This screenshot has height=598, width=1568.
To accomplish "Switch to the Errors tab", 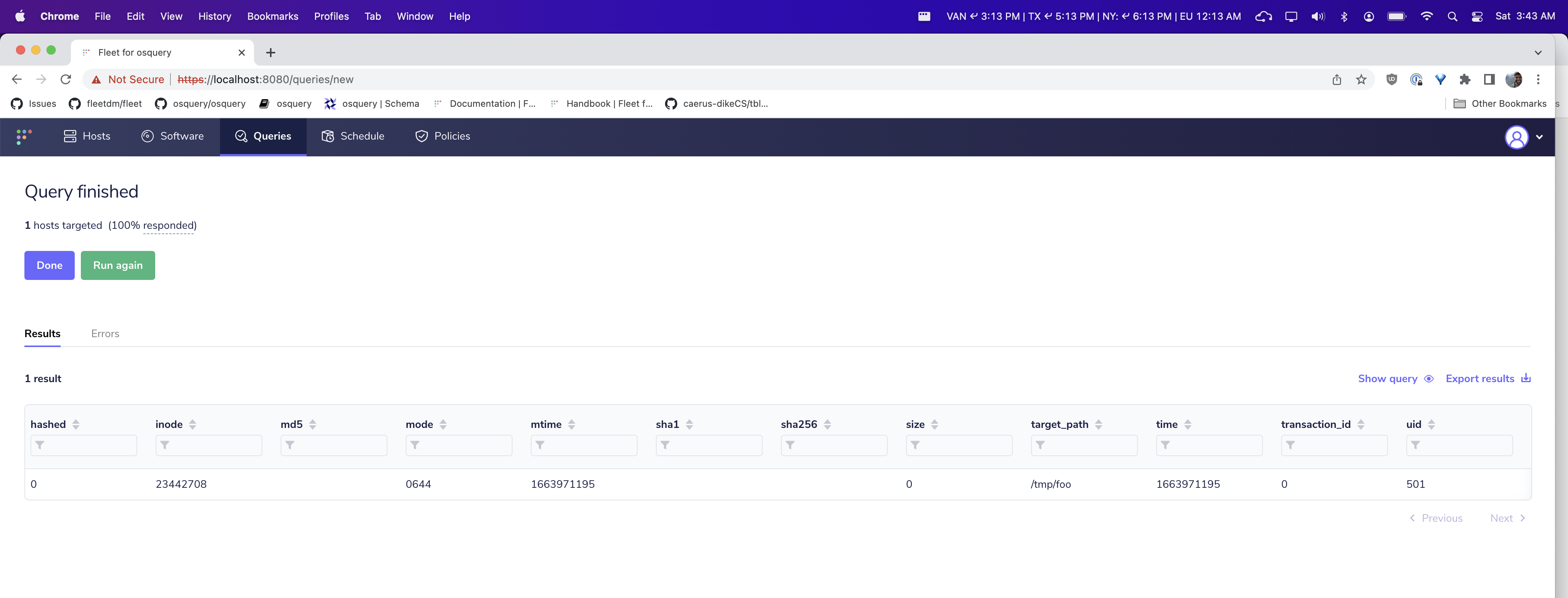I will pyautogui.click(x=105, y=334).
